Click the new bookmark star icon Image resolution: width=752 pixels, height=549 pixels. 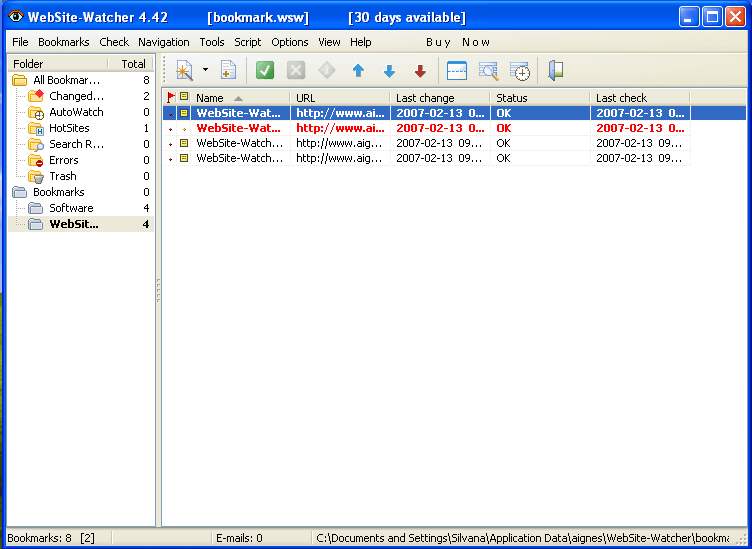184,70
